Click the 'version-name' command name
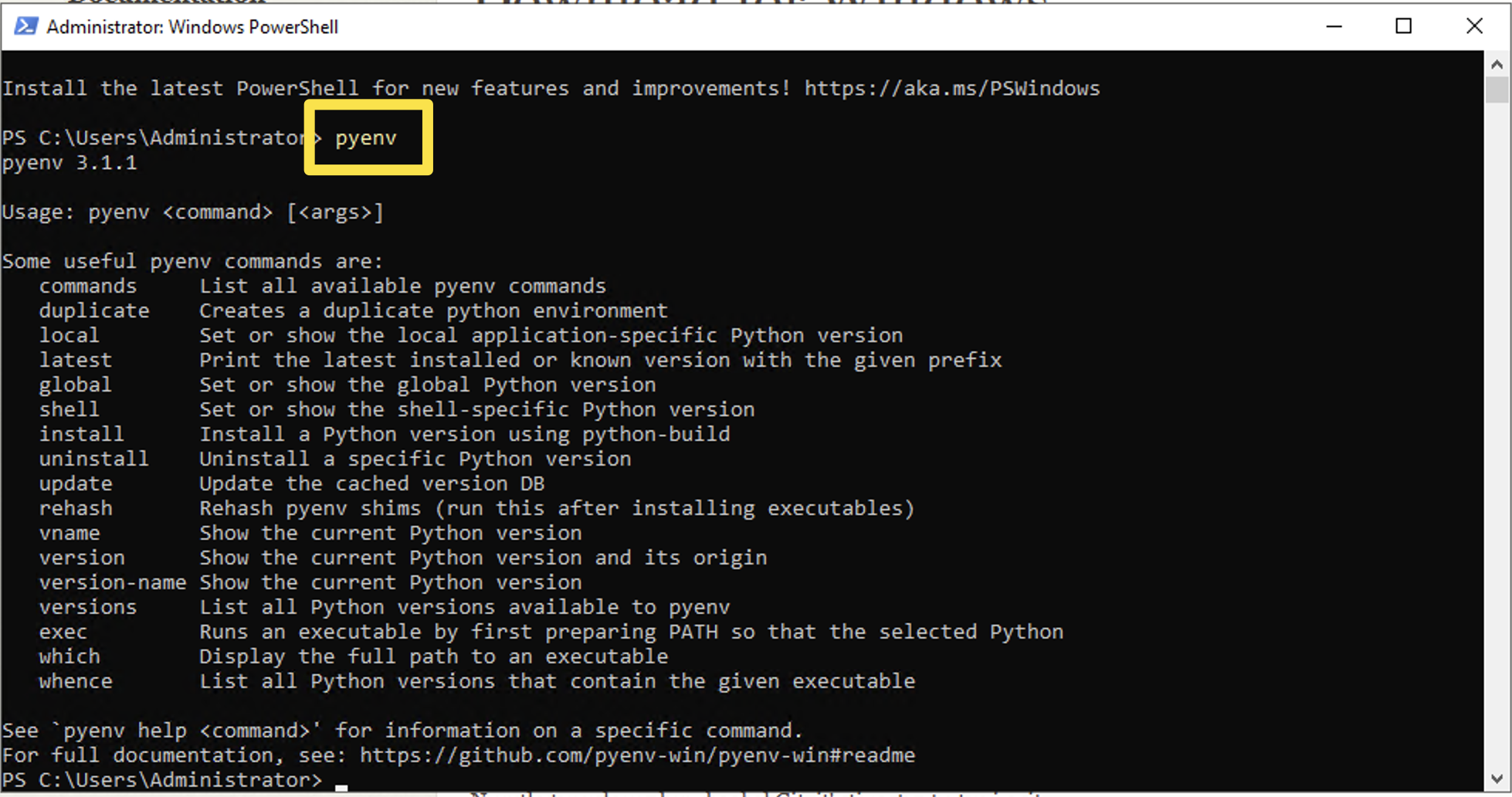 (113, 582)
